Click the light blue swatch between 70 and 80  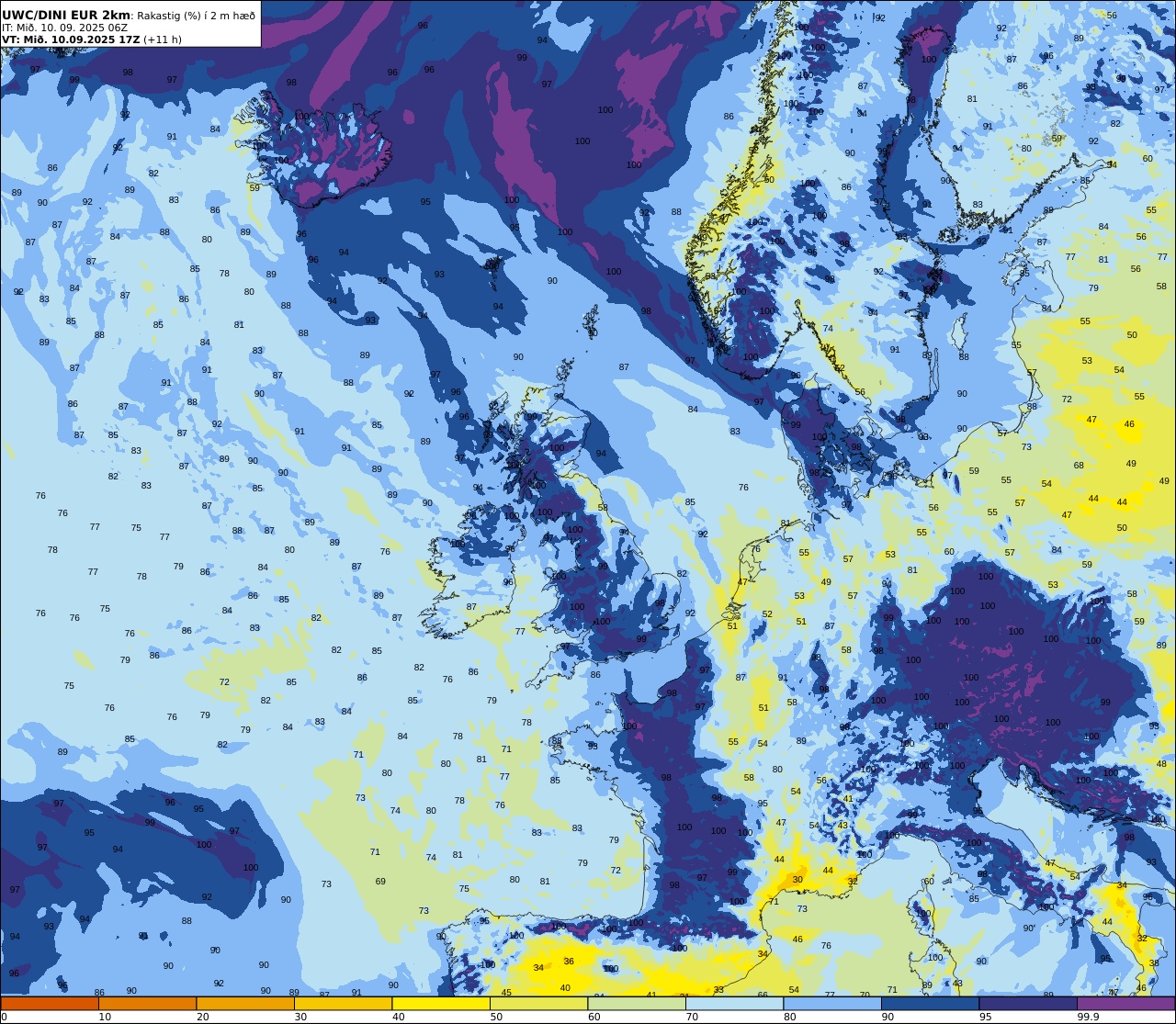click(734, 1003)
